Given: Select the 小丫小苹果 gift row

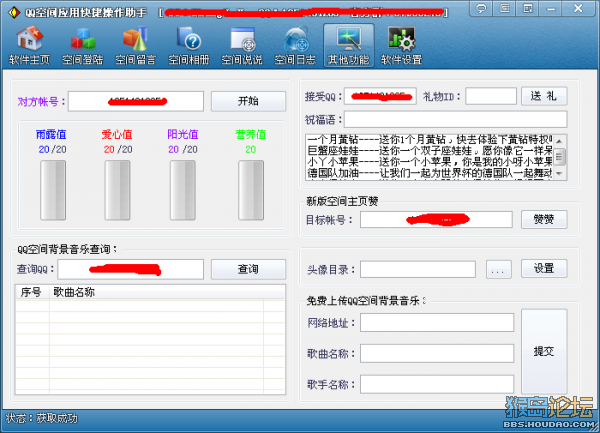Looking at the screenshot, I should (x=429, y=162).
